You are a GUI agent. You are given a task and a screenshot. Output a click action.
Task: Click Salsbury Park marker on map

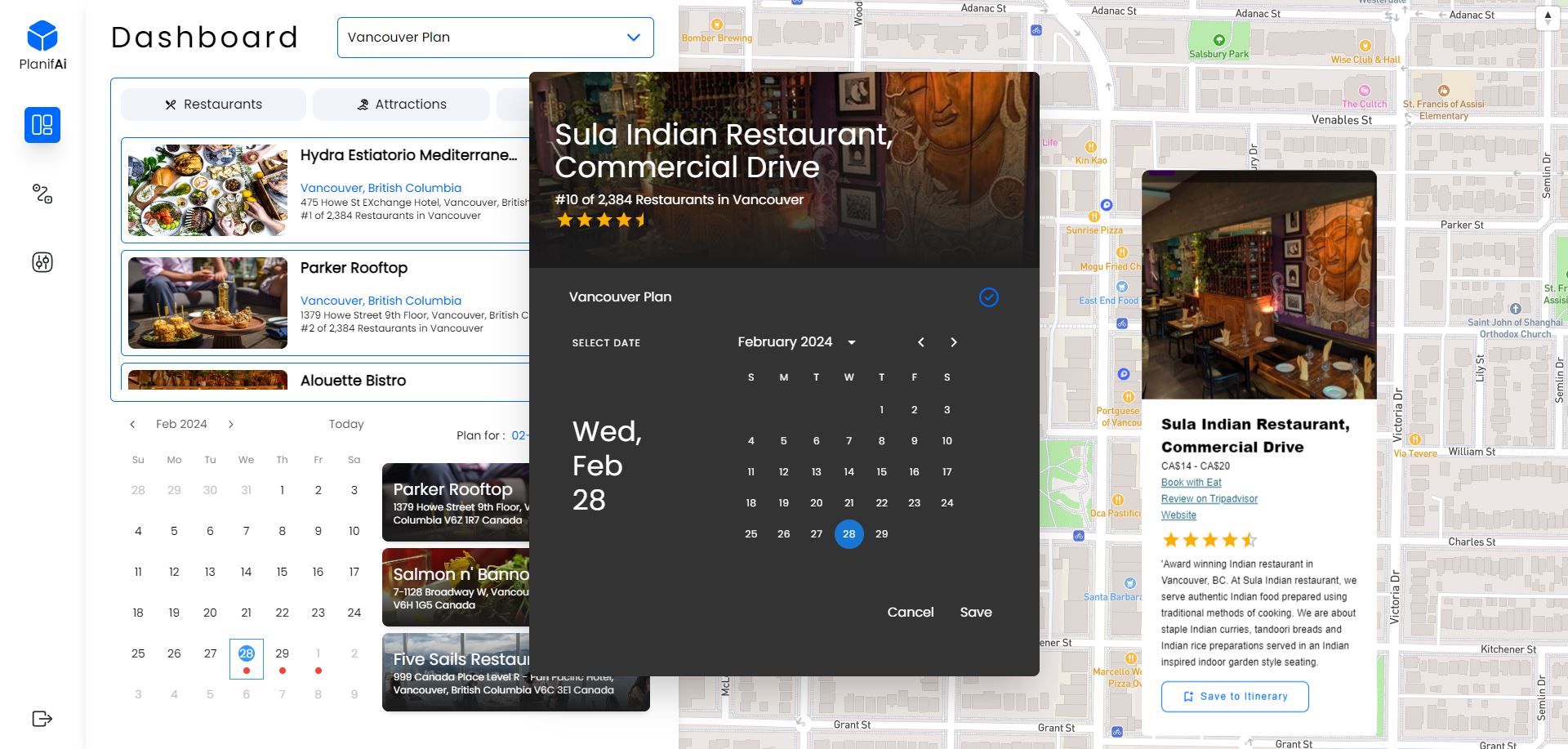coord(1219,40)
